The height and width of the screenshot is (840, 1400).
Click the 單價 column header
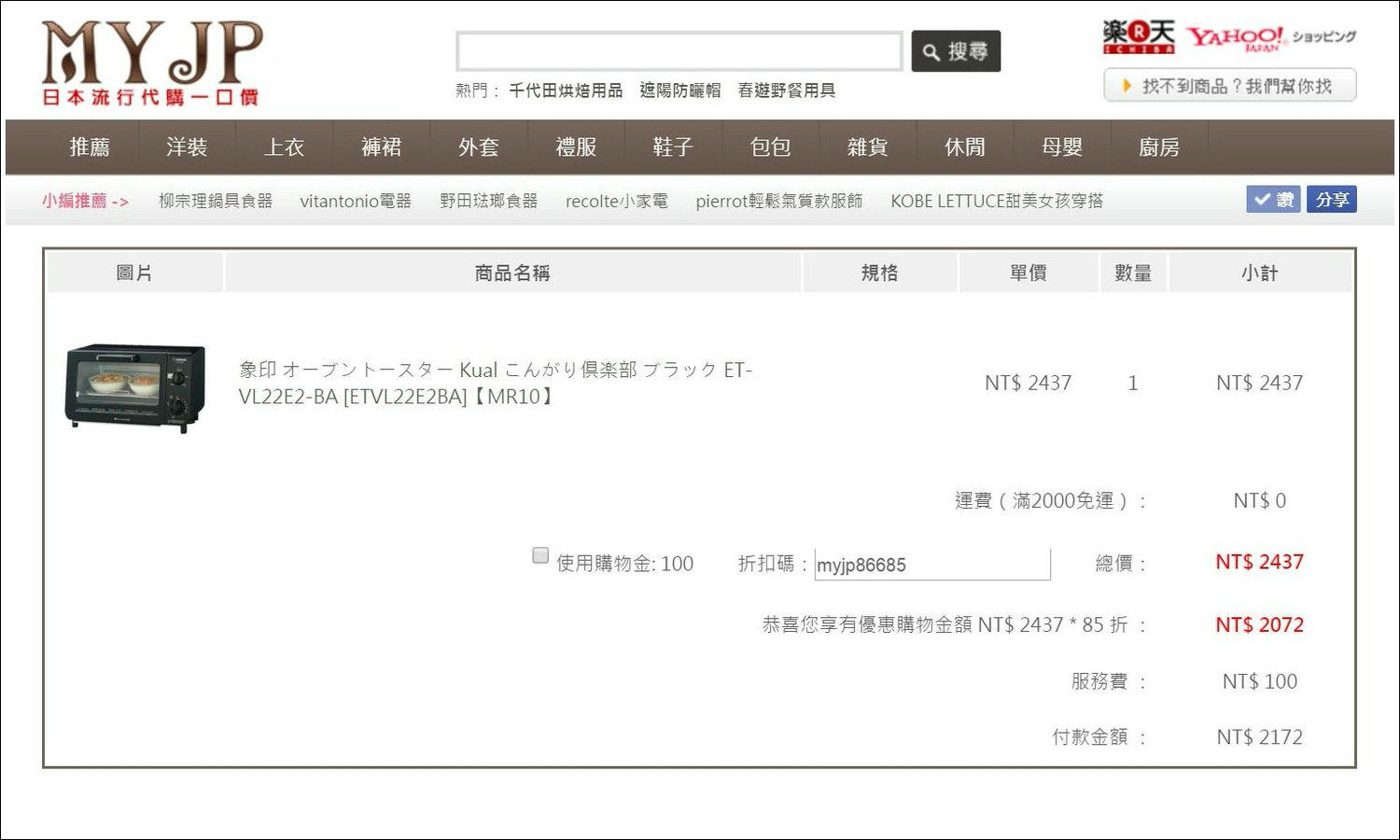click(1029, 273)
